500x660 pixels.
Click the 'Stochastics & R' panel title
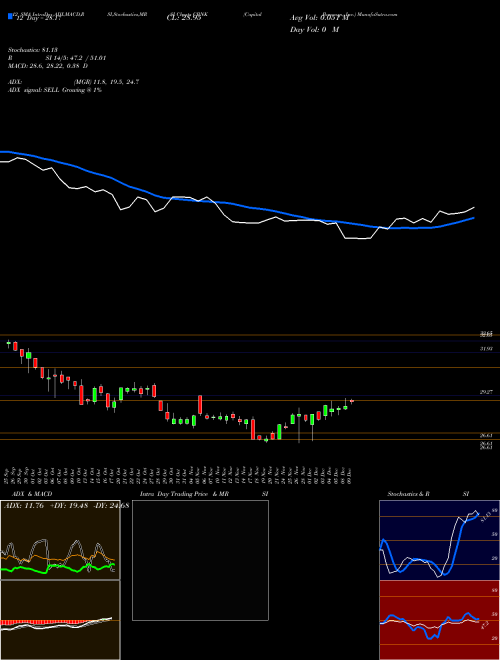[x=409, y=494]
